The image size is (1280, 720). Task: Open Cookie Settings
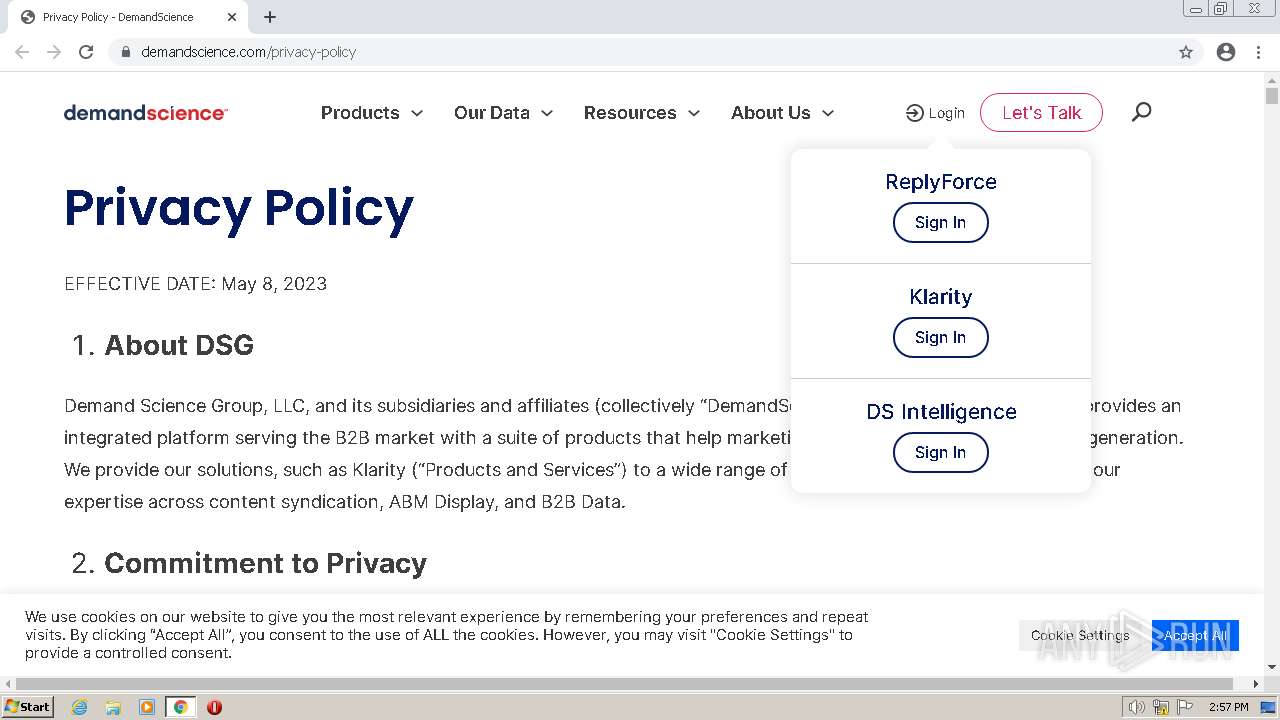[1080, 635]
